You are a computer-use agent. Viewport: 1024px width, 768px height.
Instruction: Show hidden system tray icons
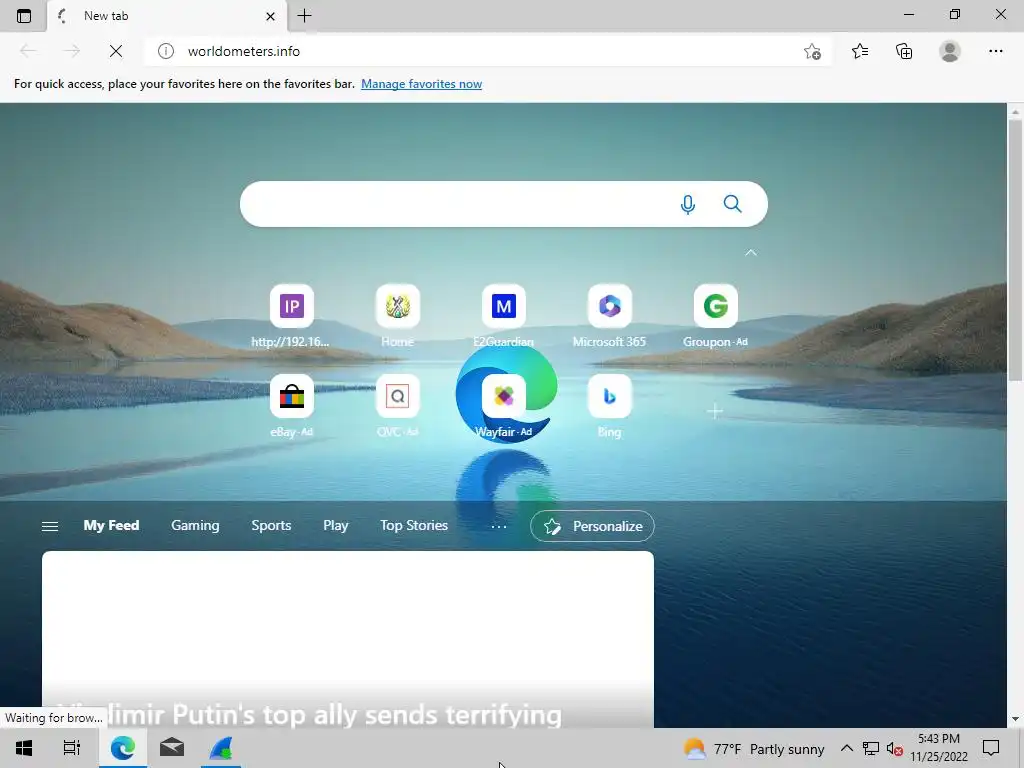846,748
